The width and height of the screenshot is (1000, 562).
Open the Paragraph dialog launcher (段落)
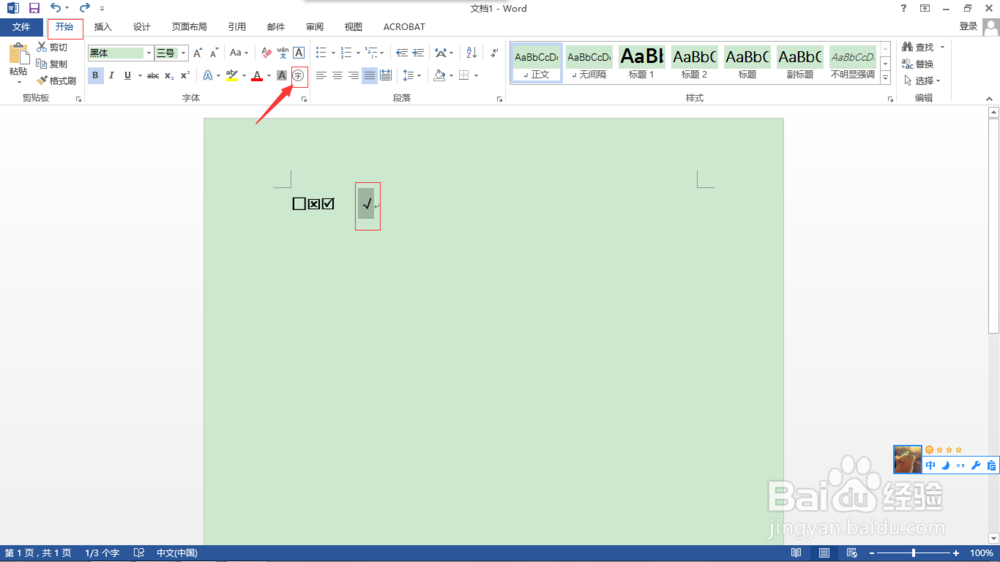click(499, 99)
